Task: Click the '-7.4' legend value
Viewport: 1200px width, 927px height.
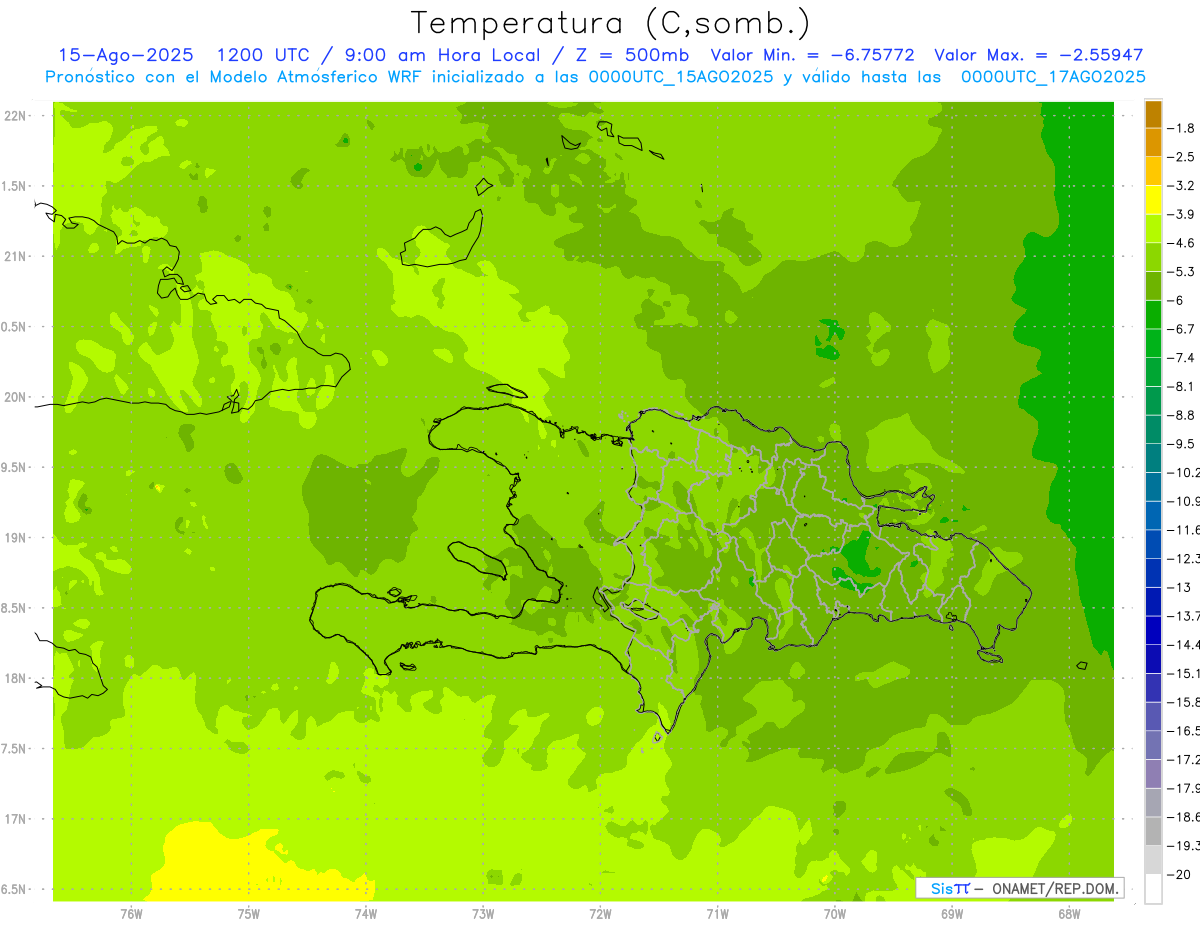Action: 1182,358
